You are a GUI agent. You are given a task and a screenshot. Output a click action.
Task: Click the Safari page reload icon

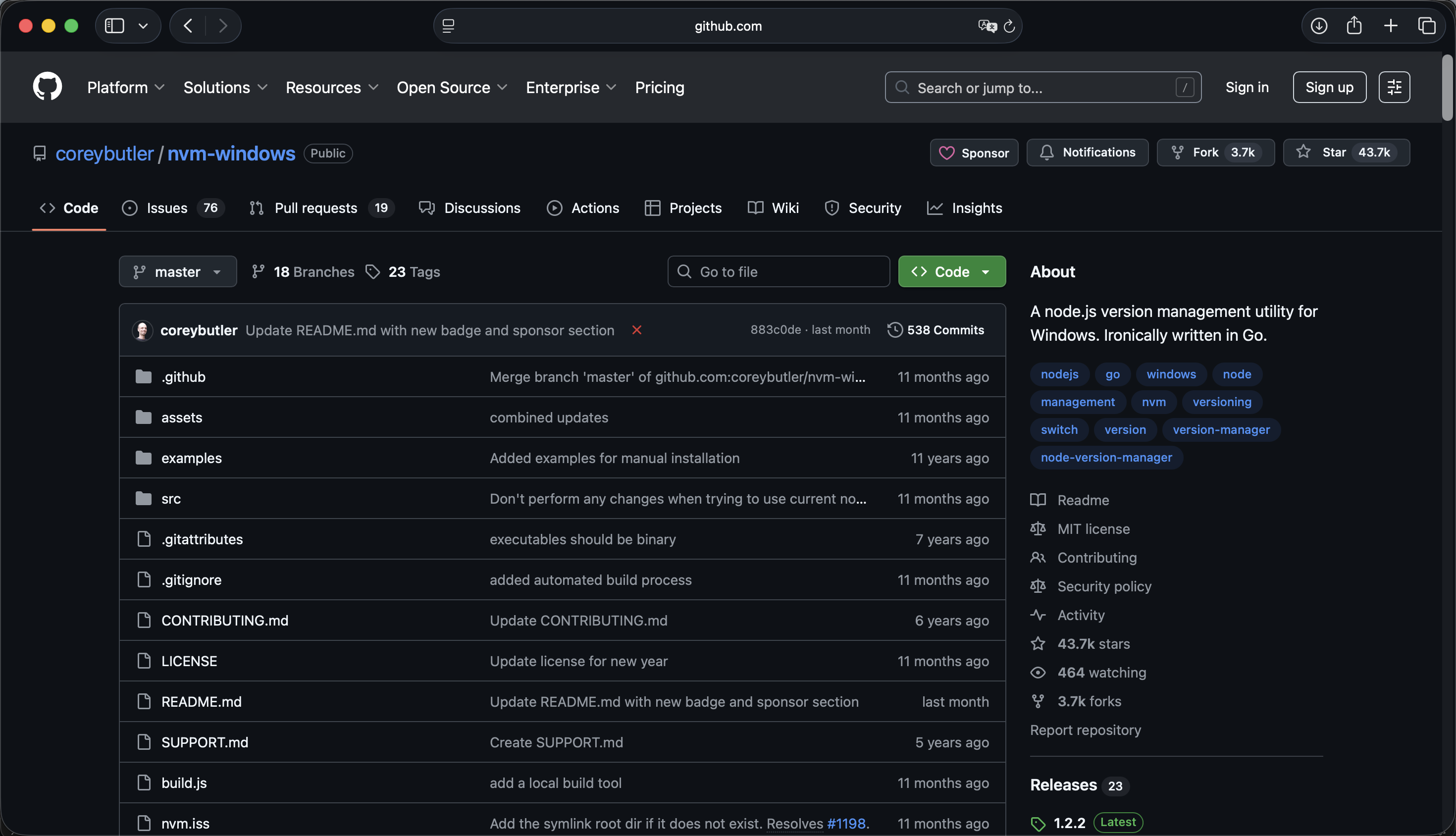click(x=1009, y=26)
